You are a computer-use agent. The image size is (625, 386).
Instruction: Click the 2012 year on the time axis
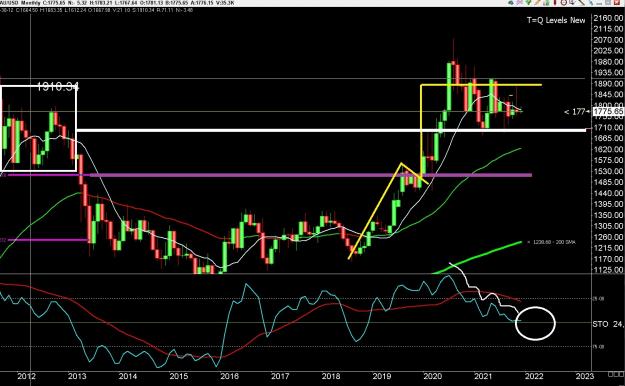26,376
